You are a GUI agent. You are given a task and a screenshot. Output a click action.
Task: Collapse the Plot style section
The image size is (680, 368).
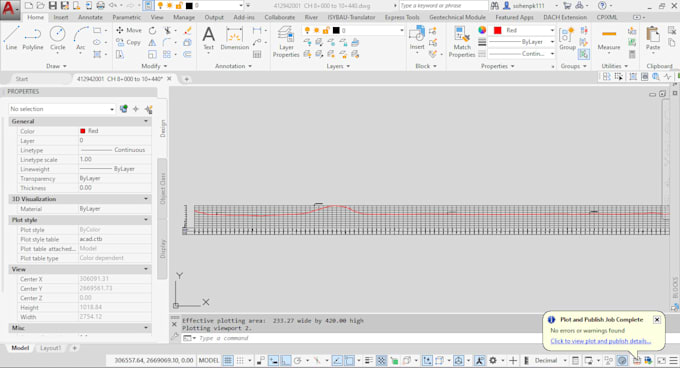tap(146, 220)
